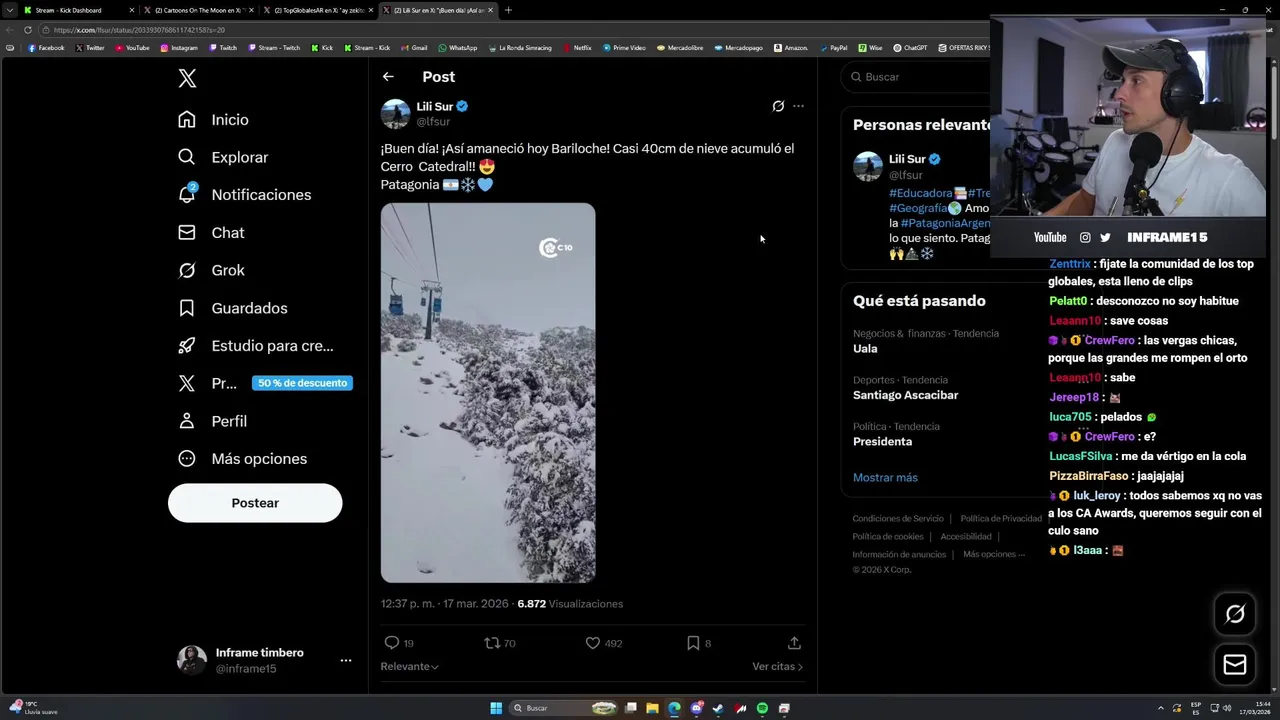Open the Instagram bookmark

[180, 48]
